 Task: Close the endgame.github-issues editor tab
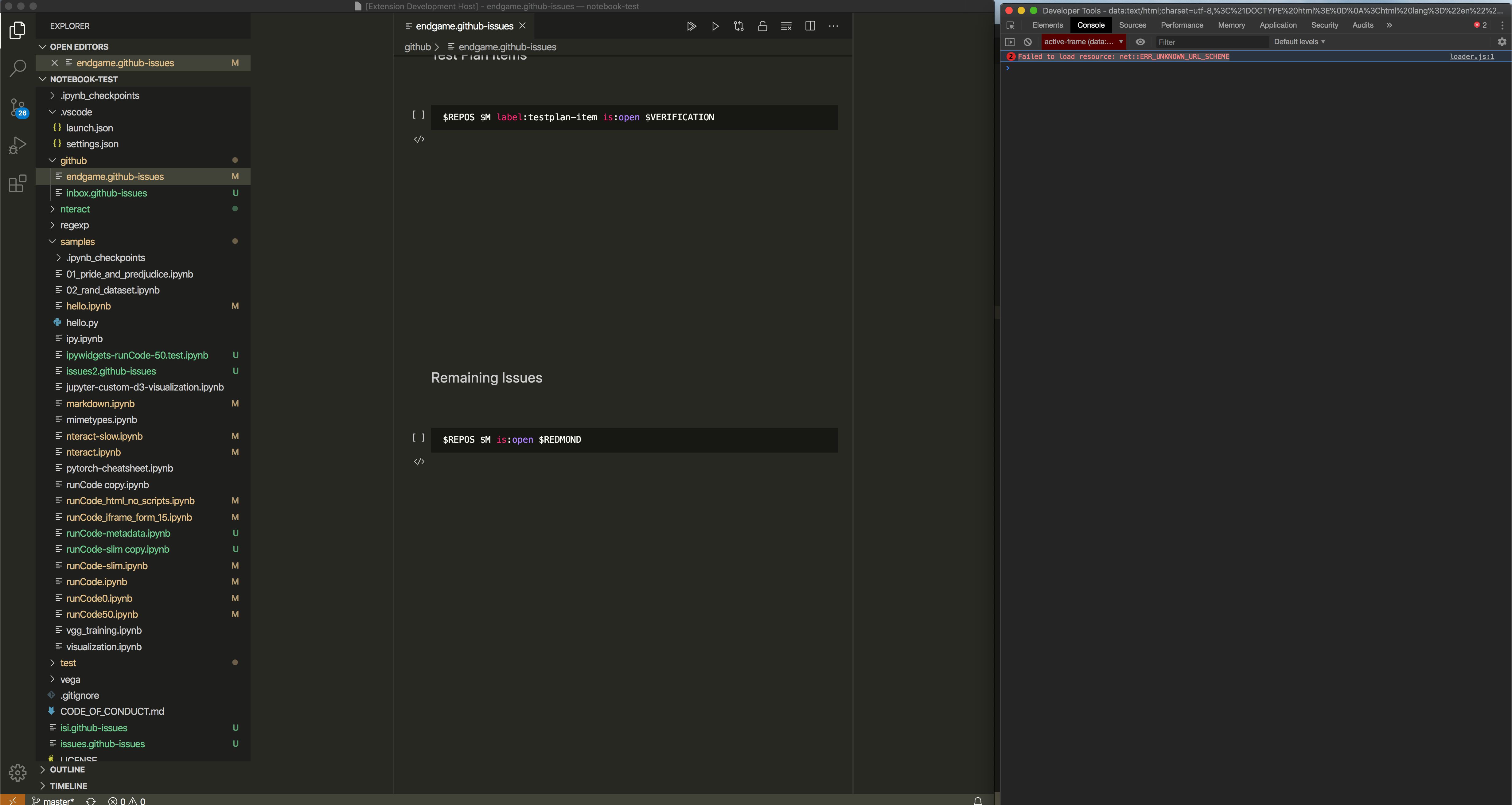pos(522,26)
